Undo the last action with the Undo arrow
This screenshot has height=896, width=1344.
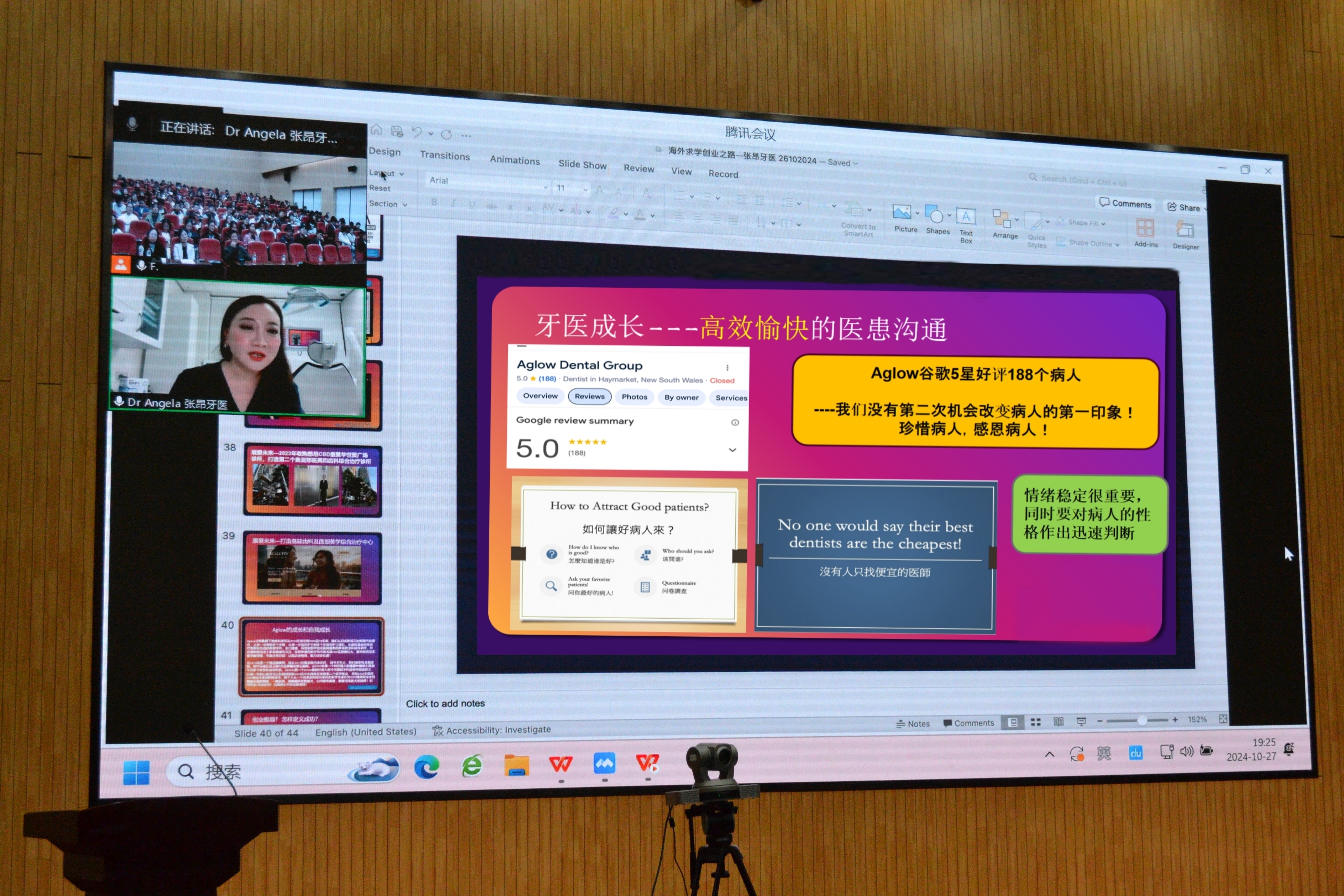[417, 133]
